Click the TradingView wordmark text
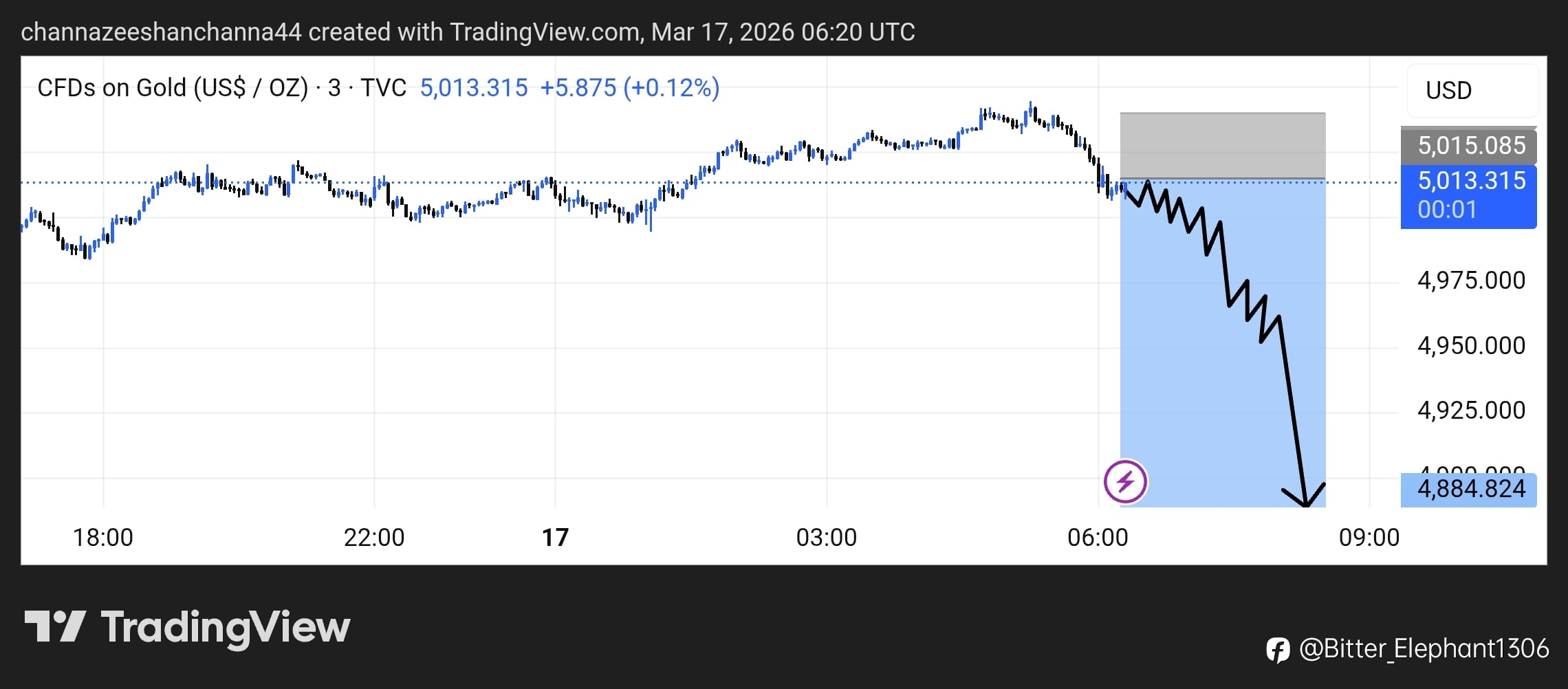 (226, 627)
